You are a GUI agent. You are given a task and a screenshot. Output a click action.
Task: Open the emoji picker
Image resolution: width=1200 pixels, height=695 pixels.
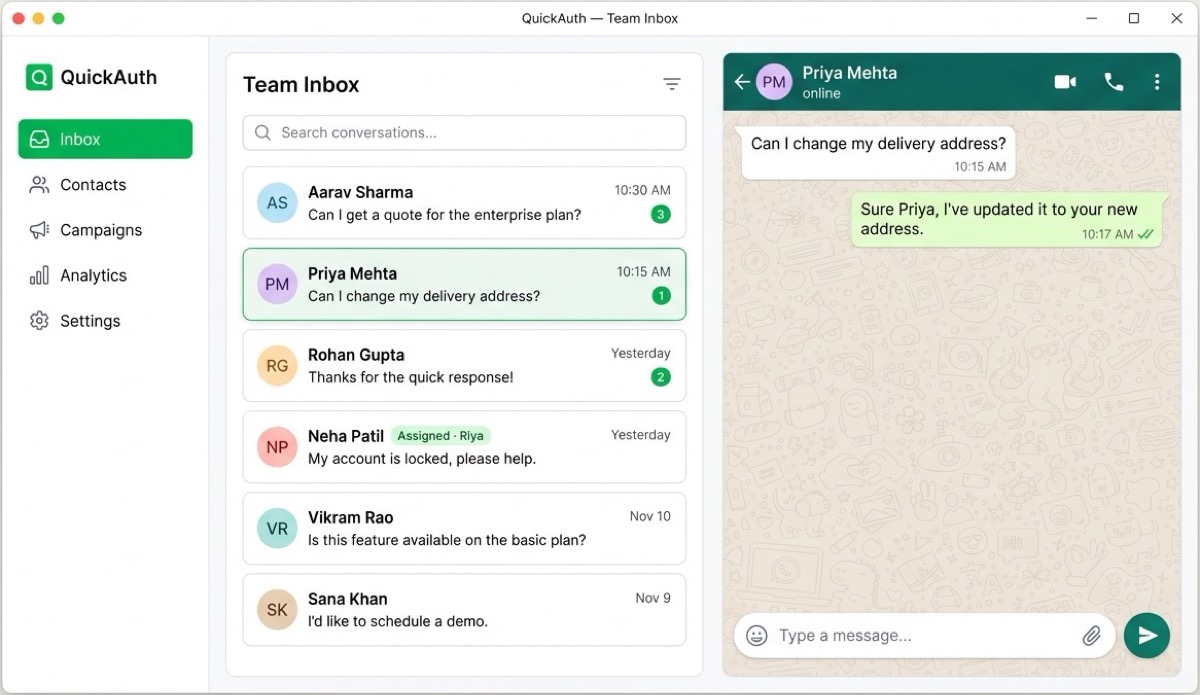point(757,636)
